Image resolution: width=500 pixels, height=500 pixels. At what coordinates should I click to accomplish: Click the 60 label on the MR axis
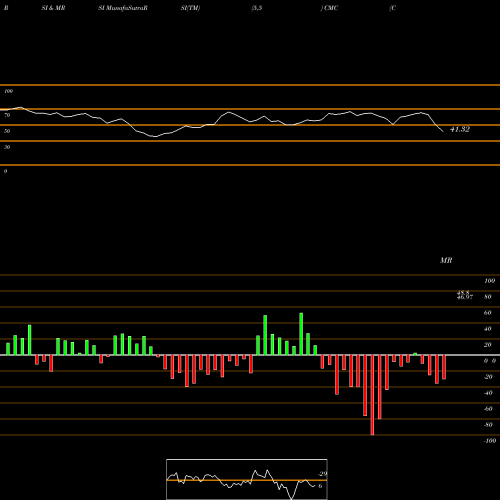(488, 313)
